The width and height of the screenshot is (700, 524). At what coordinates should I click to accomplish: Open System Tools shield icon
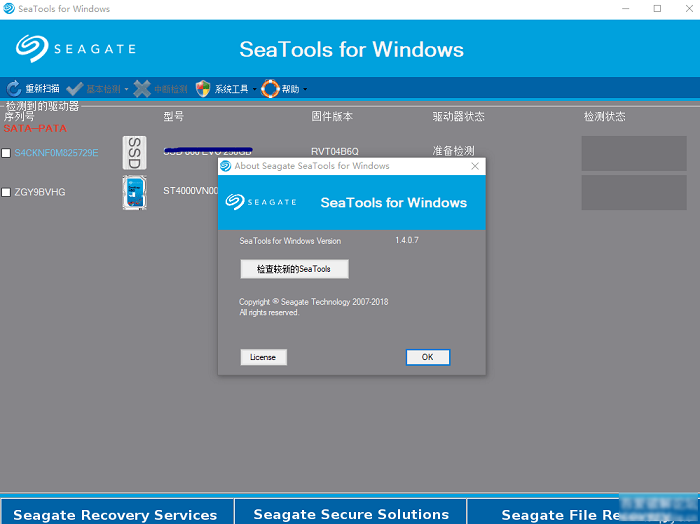point(203,89)
